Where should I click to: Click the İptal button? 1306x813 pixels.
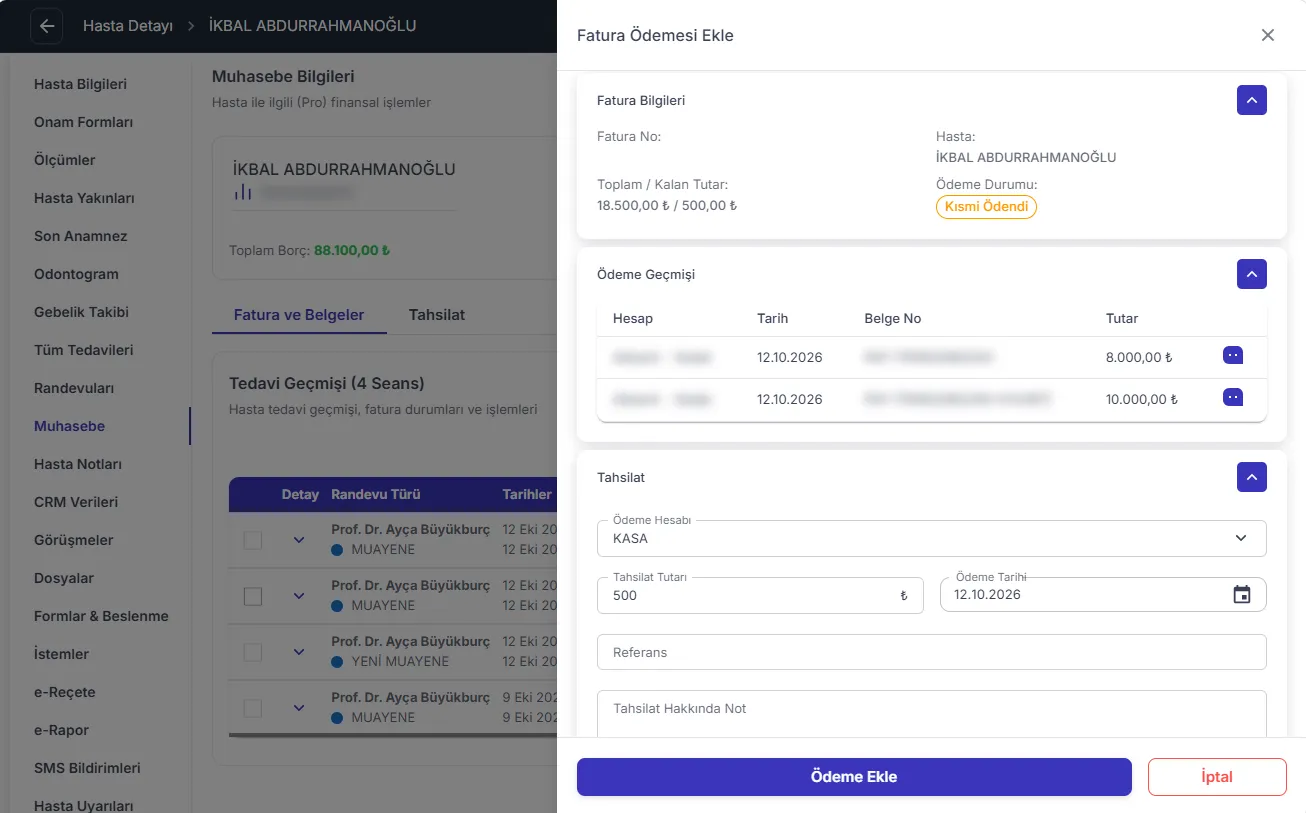(x=1217, y=777)
